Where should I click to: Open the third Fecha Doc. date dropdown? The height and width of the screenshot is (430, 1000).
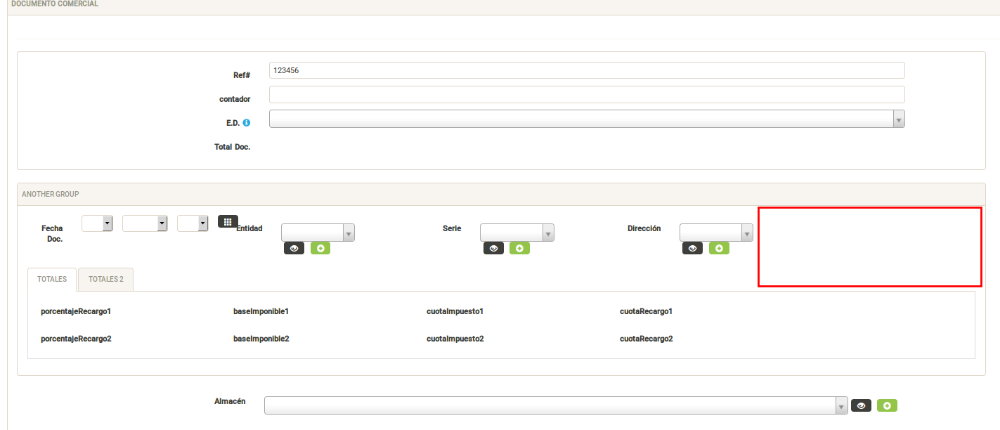click(193, 223)
